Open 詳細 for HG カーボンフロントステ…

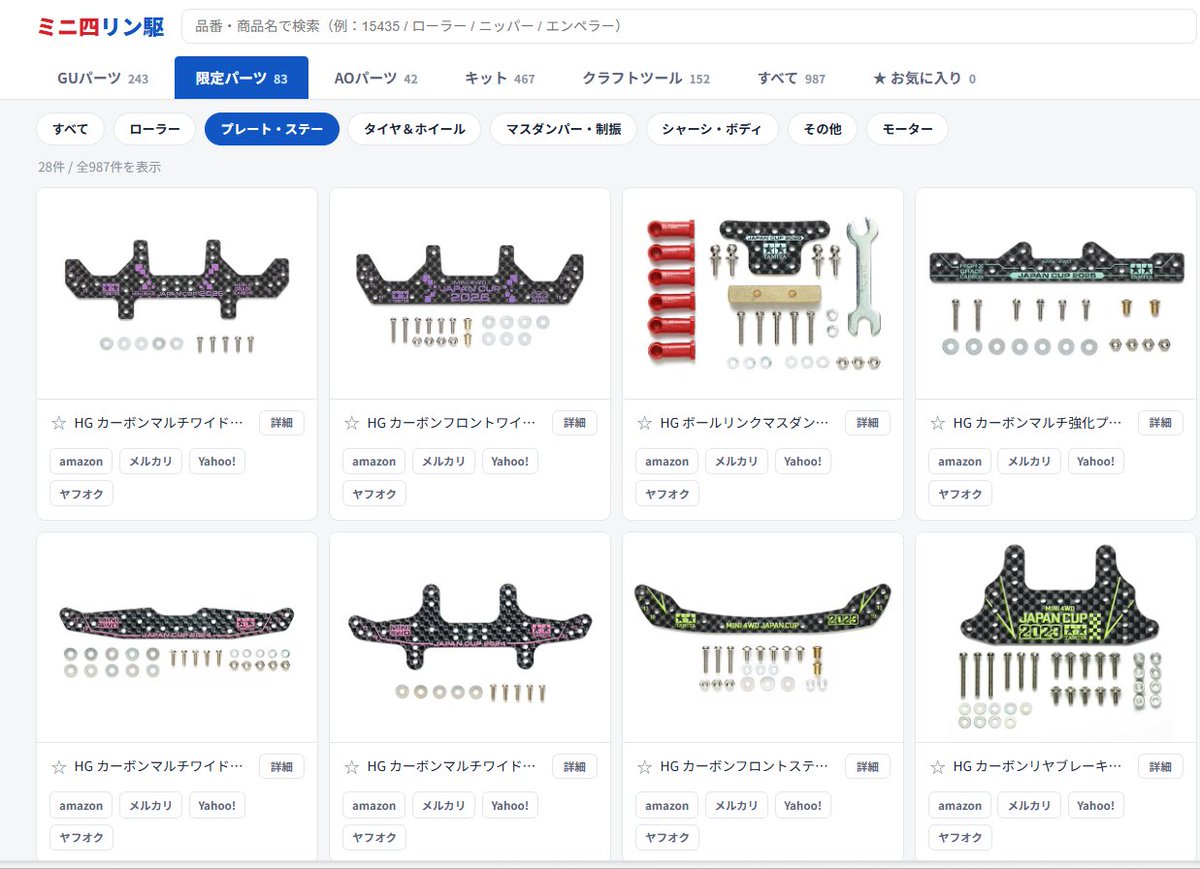[867, 767]
